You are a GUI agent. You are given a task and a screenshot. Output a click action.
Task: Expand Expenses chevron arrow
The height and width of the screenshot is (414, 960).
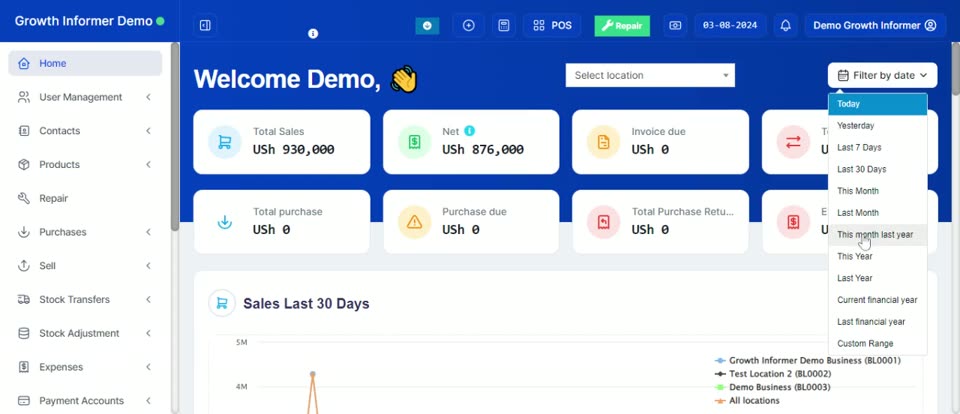pos(148,367)
